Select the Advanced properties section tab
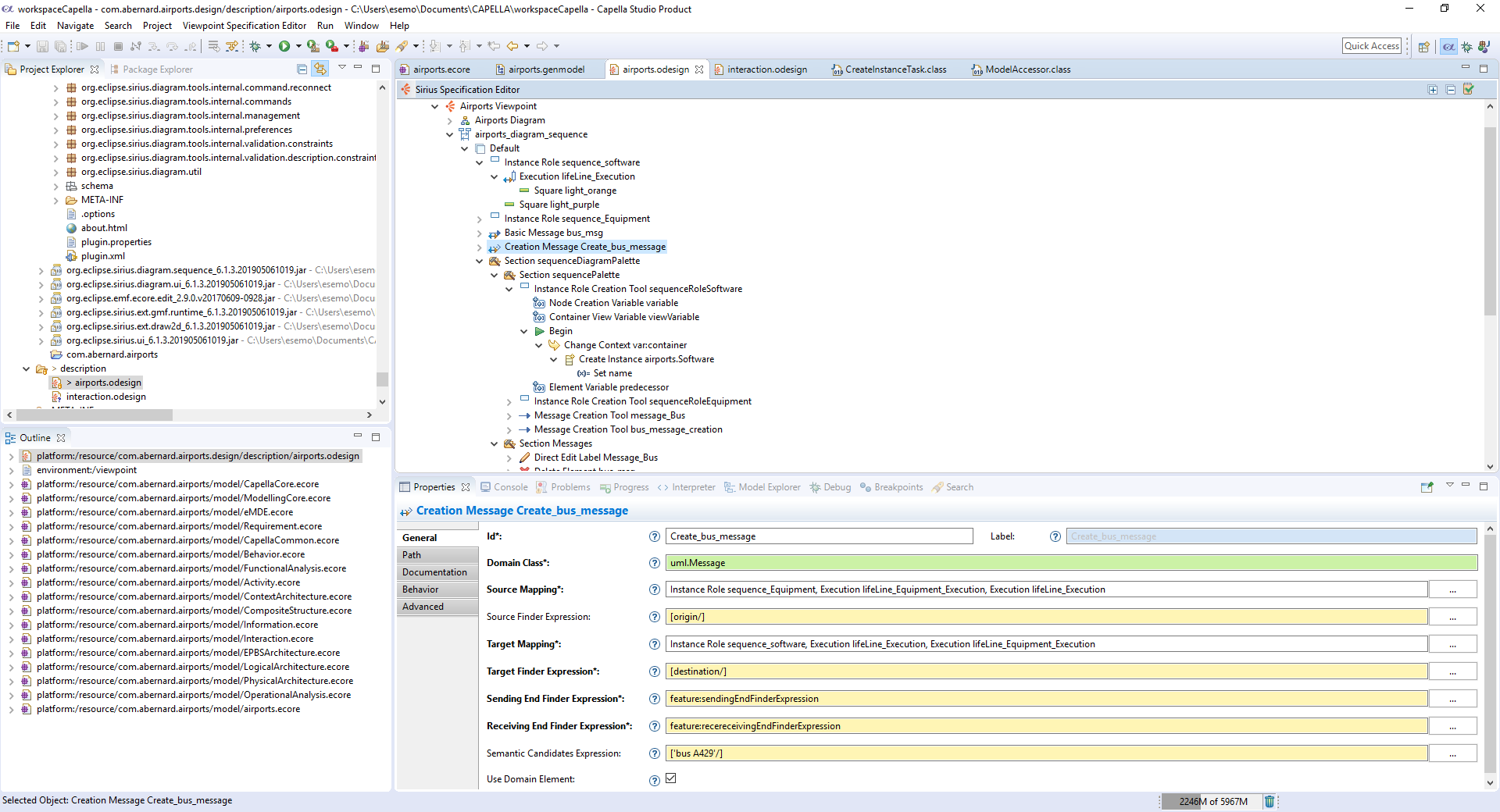The height and width of the screenshot is (812, 1500). point(437,607)
